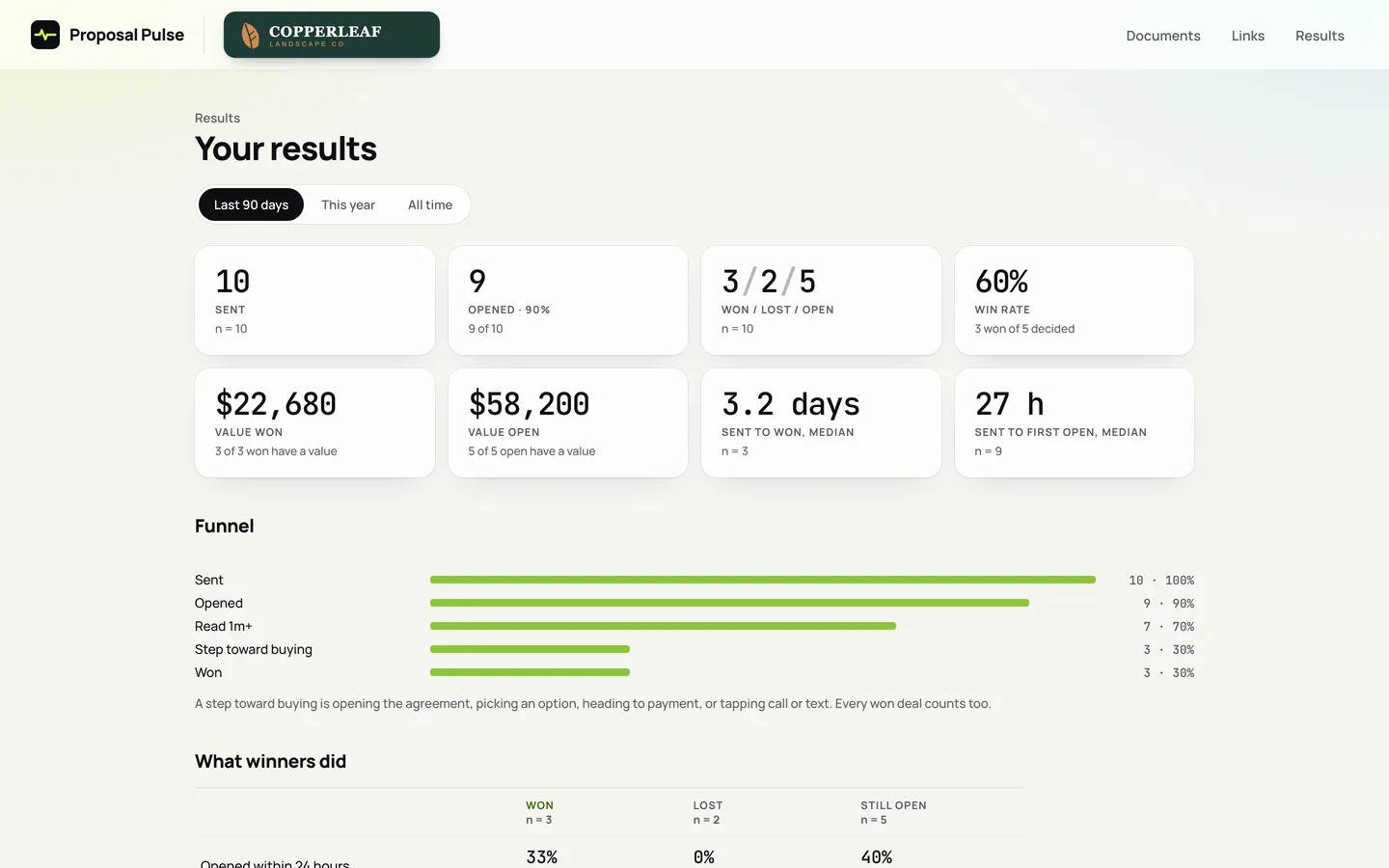Click the 'Opened' funnel row label
The height and width of the screenshot is (868, 1389).
tap(219, 603)
